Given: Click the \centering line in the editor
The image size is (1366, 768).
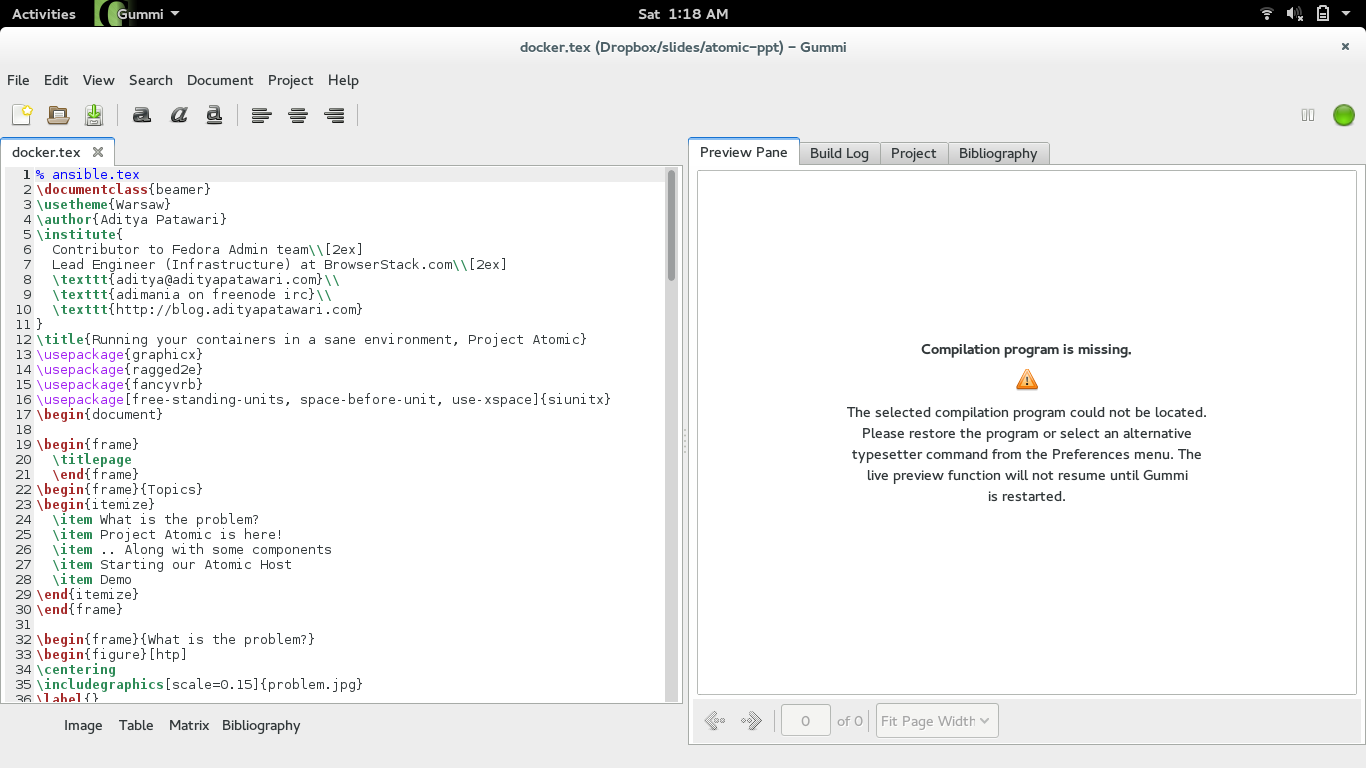Looking at the screenshot, I should coord(76,669).
